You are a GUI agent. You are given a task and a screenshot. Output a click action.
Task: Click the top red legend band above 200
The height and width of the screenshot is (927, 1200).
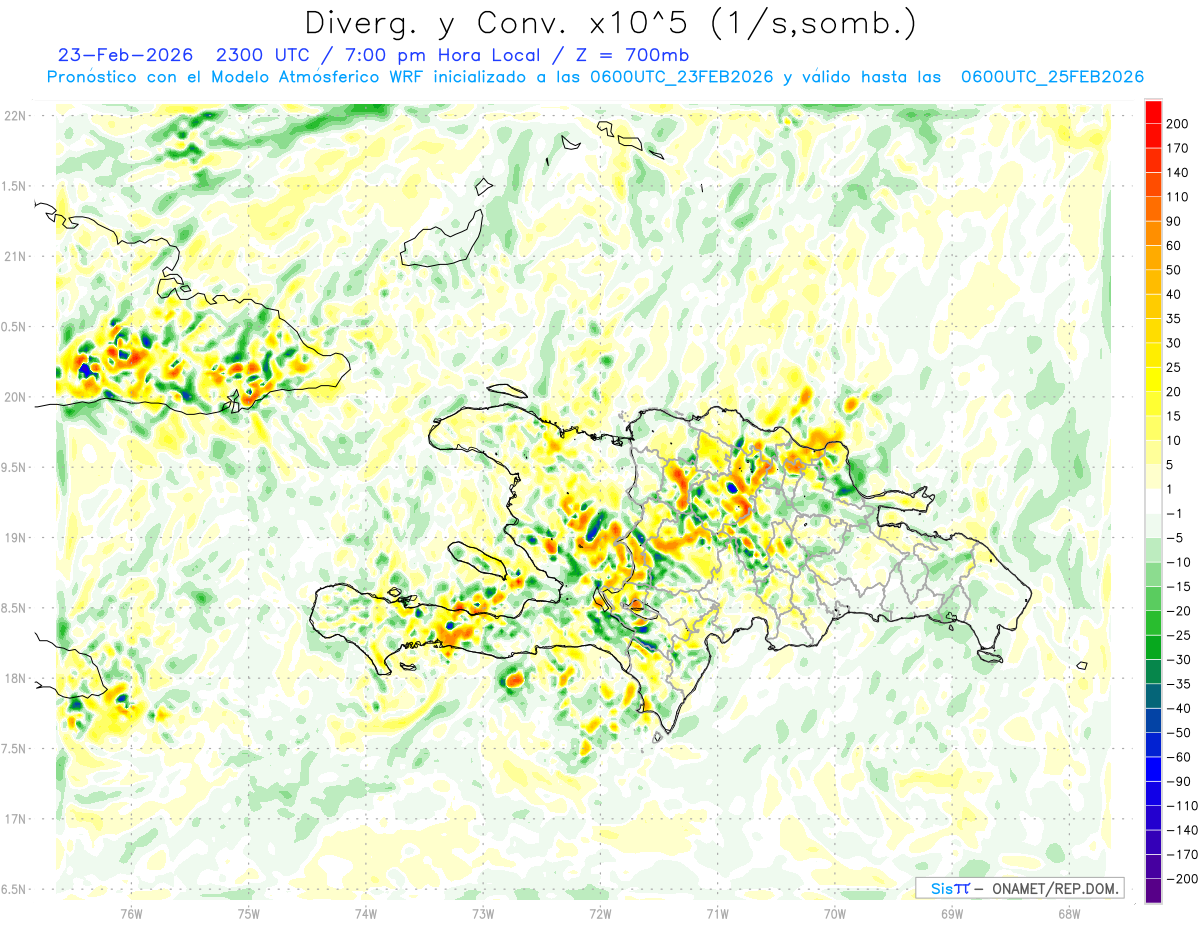1153,113
